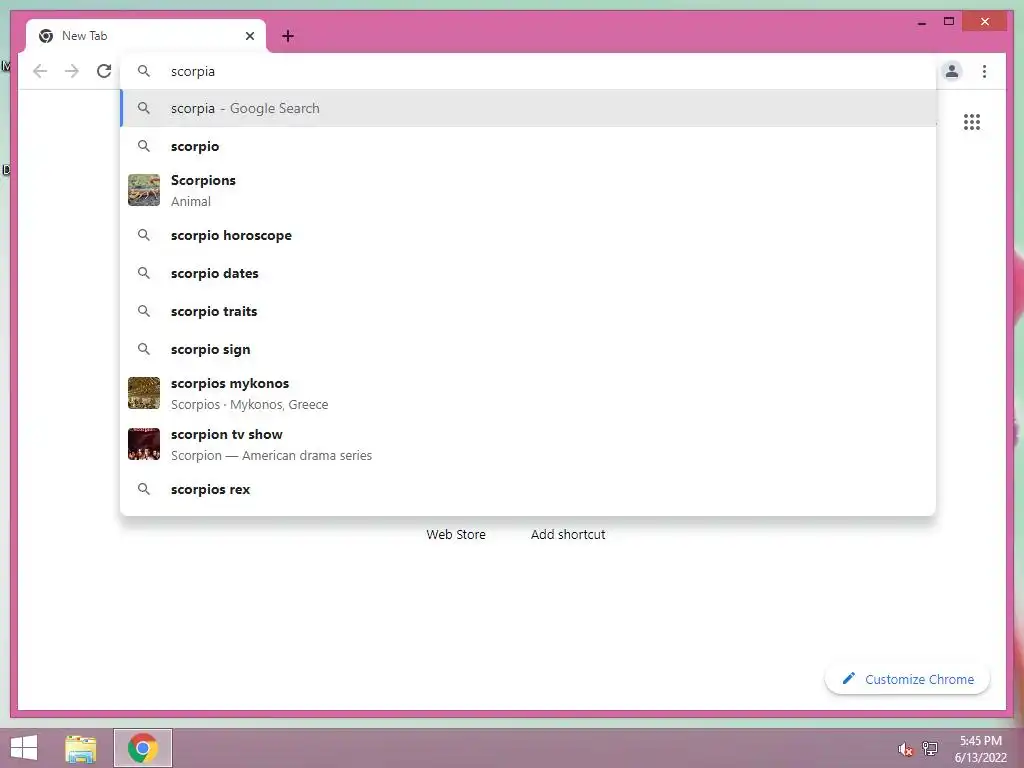
Task: Click the browser back arrow
Action: point(40,71)
